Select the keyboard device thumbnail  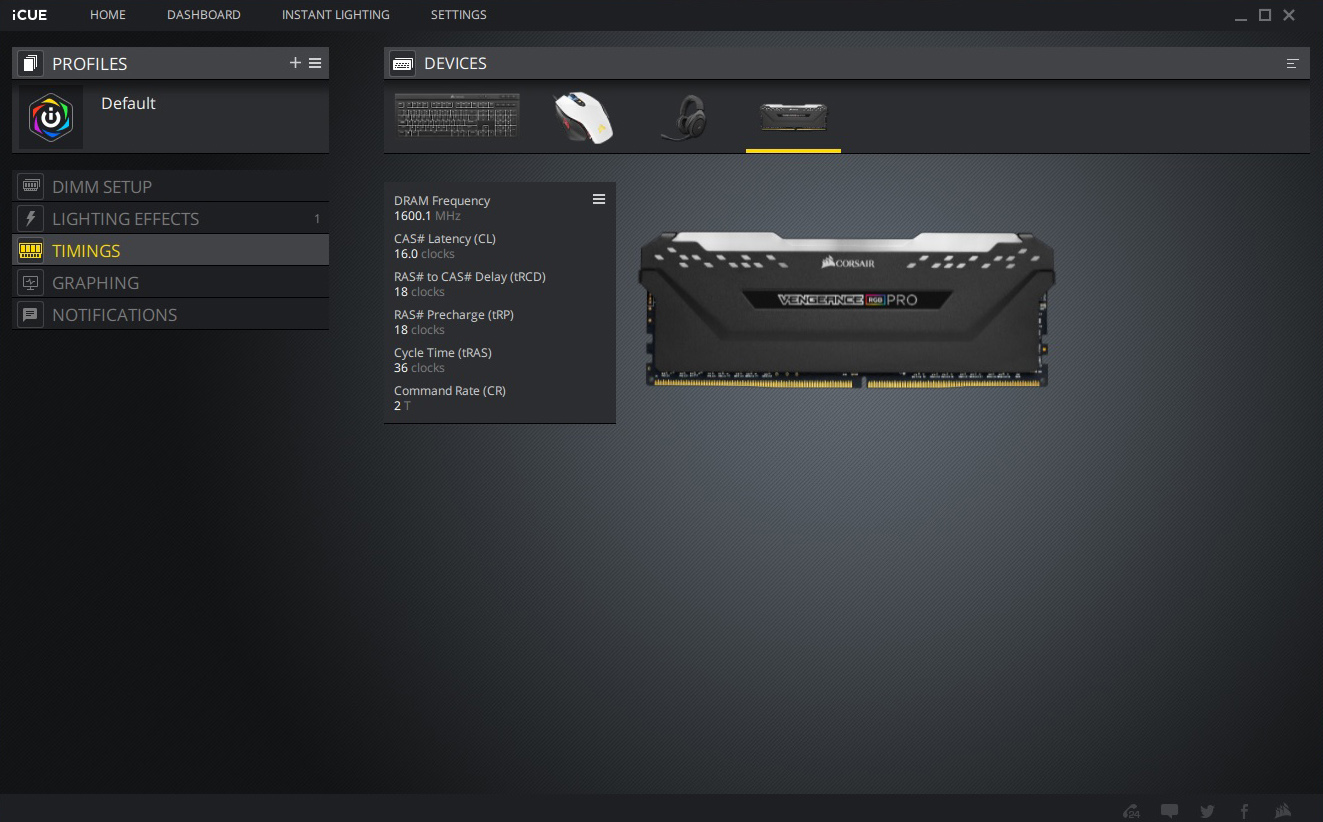457,115
